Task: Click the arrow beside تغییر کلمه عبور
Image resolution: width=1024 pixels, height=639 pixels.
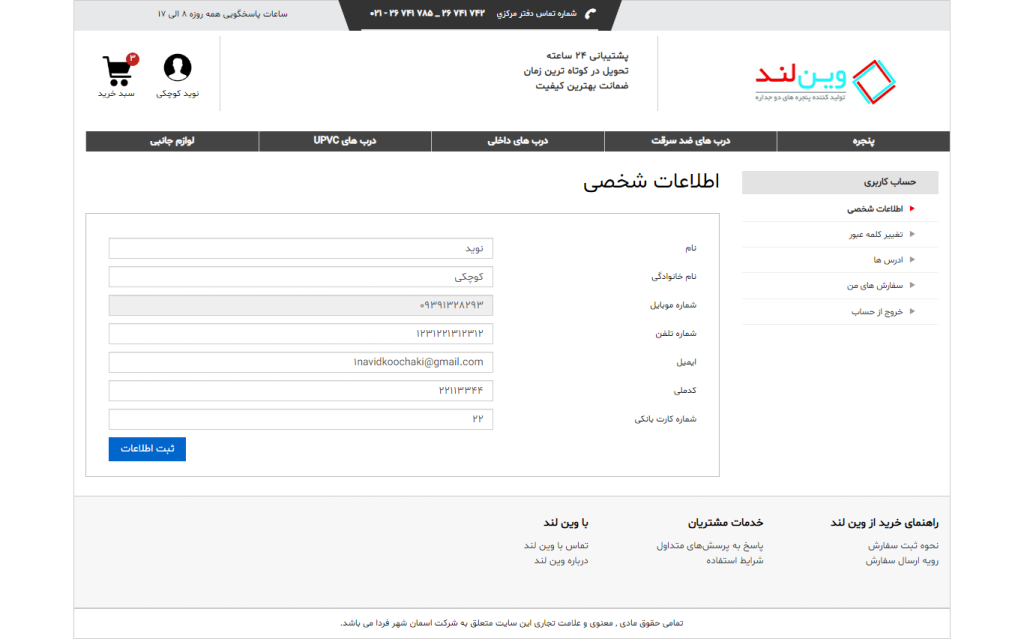Action: coord(912,234)
